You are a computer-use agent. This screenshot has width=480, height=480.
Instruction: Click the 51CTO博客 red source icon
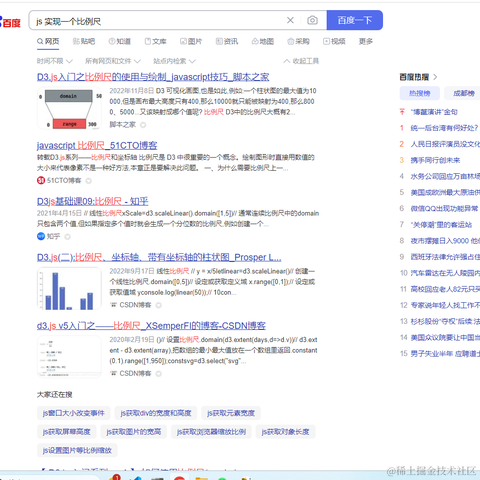pyautogui.click(x=41, y=181)
